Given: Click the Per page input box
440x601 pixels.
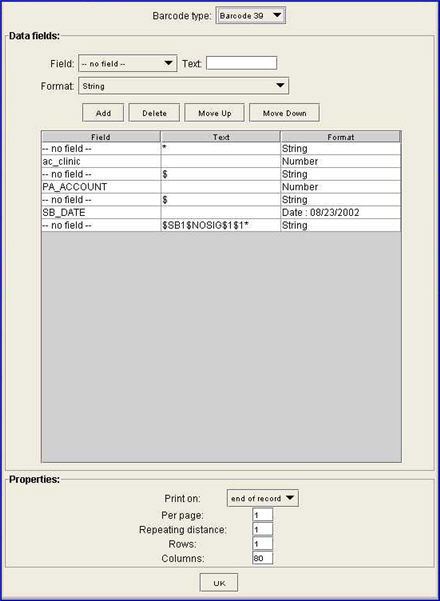Looking at the screenshot, I should tap(263, 515).
